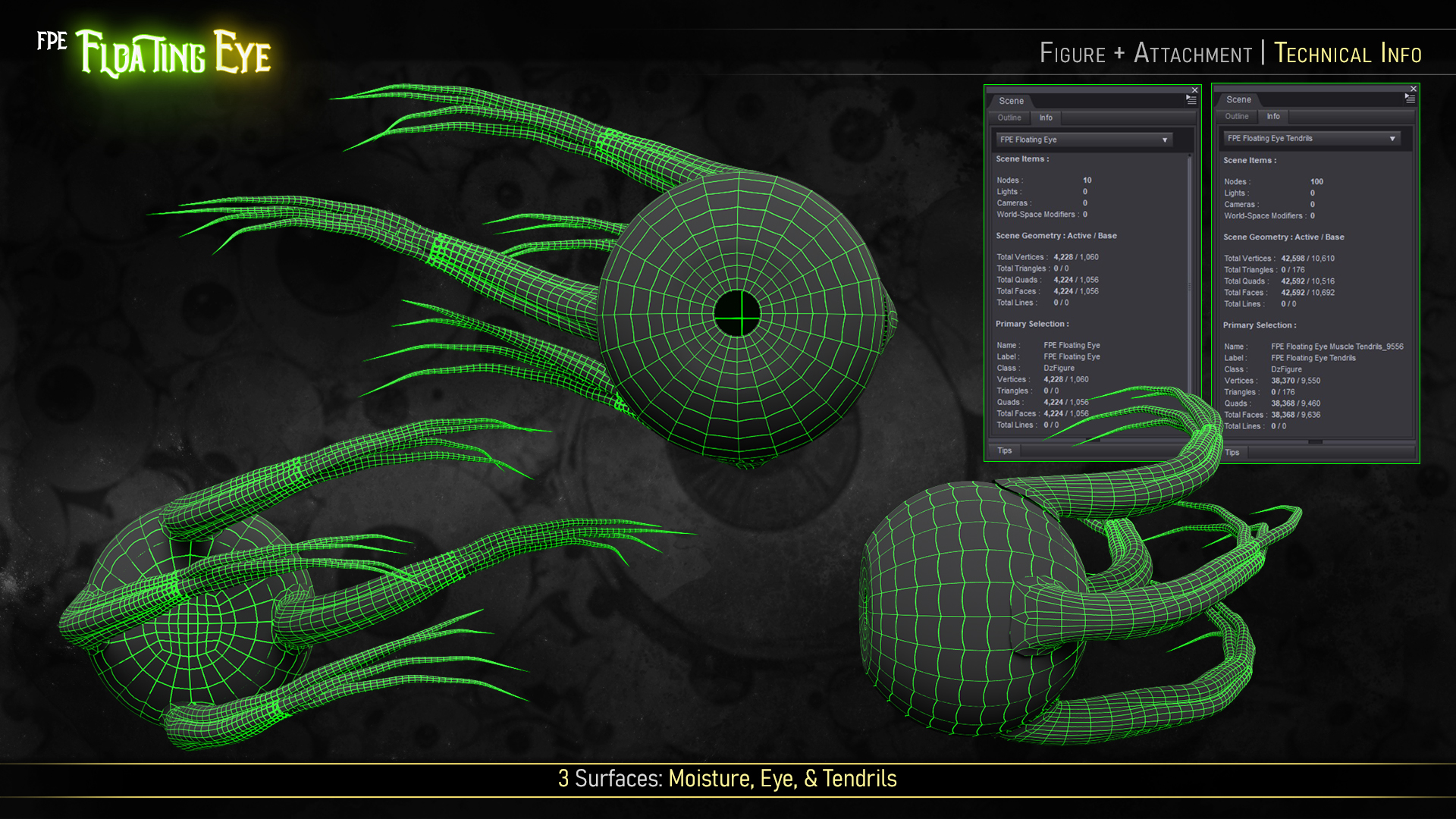
Task: Click the Nodes count in the right Scene Items list
Action: (x=1316, y=181)
